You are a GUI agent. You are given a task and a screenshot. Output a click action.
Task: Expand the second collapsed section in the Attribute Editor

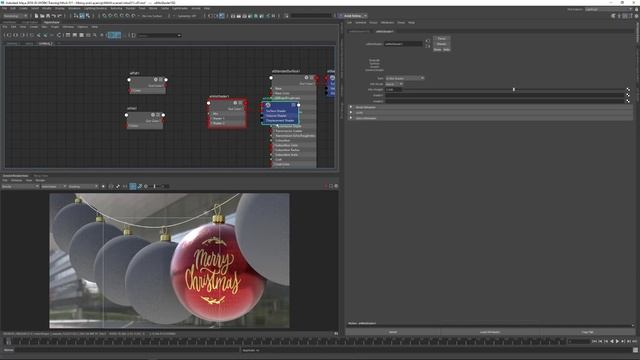tap(351, 113)
